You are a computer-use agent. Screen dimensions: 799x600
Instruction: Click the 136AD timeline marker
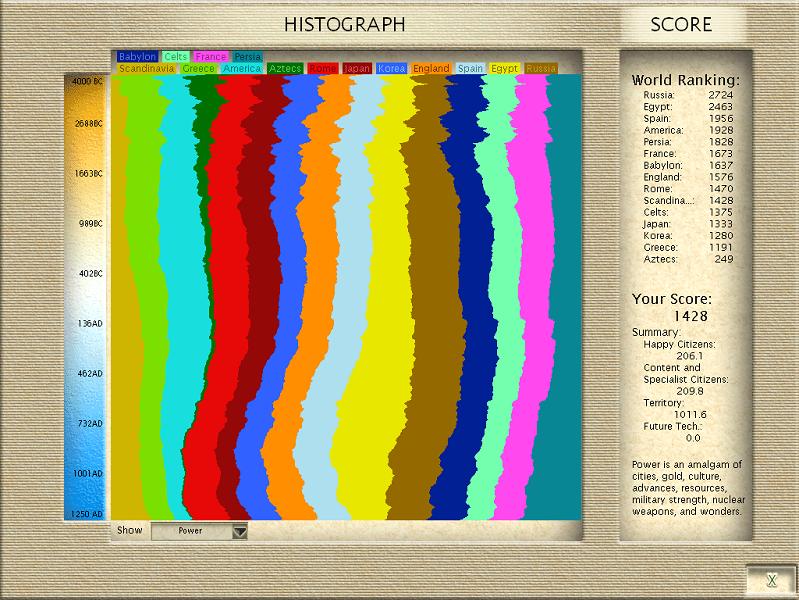[x=89, y=323]
